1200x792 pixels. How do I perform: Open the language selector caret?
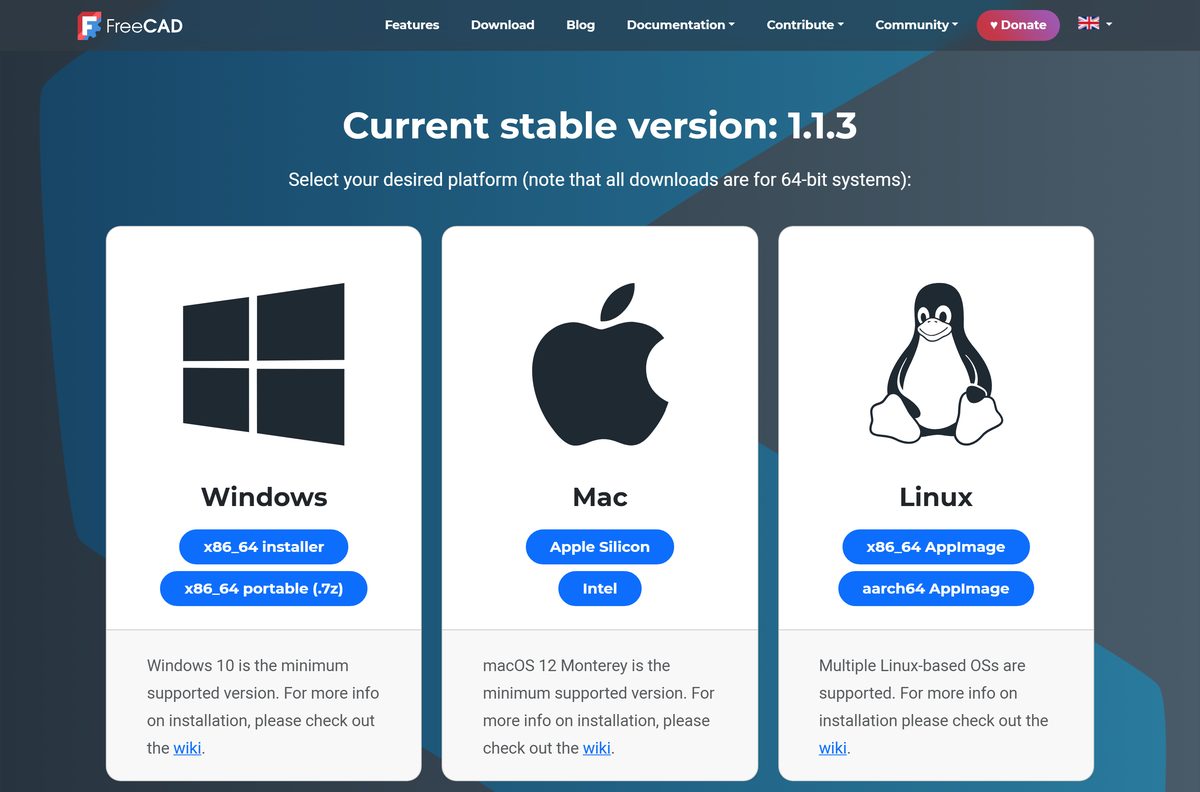point(1109,24)
